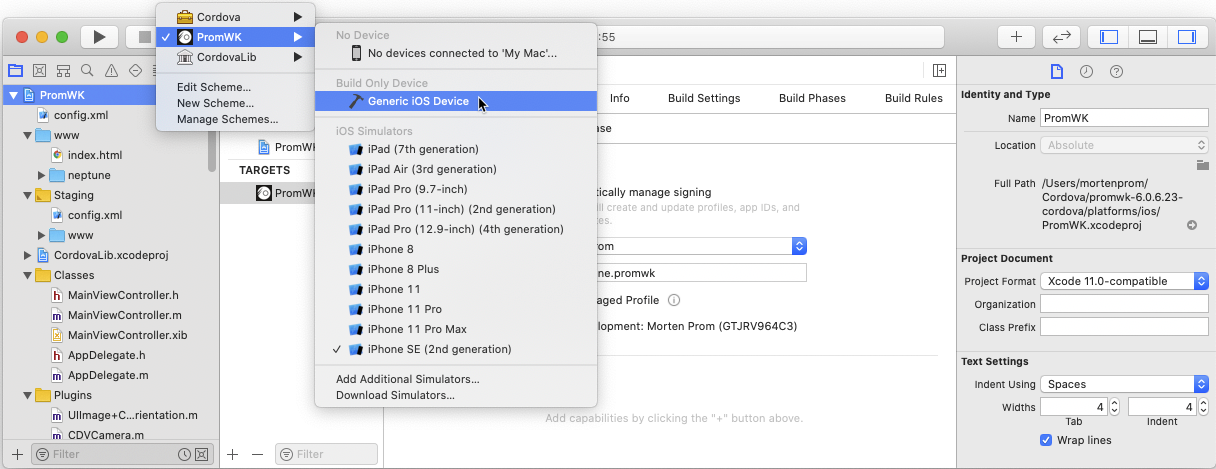Open the Indent Using dropdown
This screenshot has width=1216, height=469.
[x=1125, y=384]
